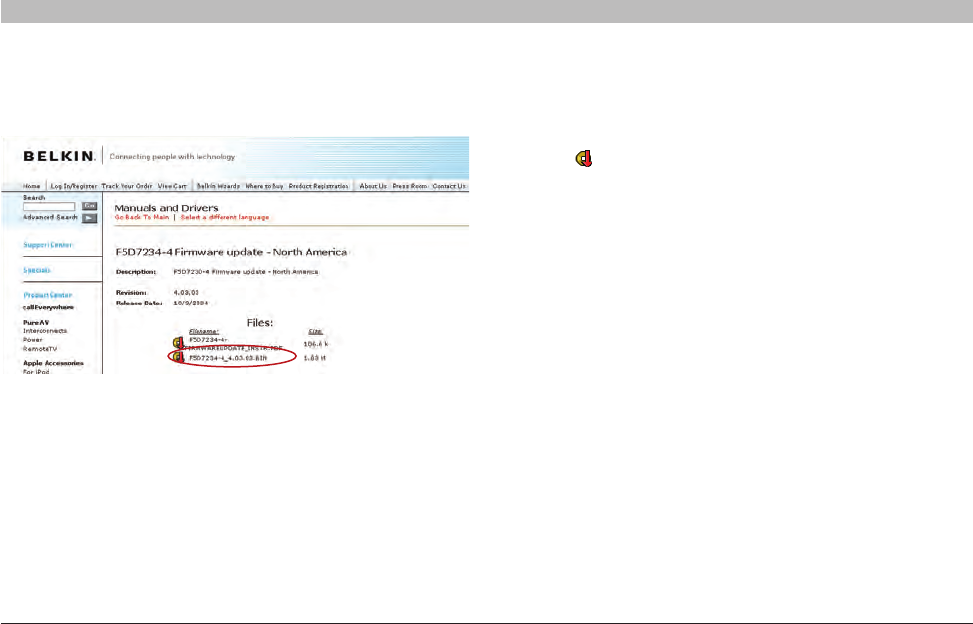Click inside the Search text box
Image resolution: width=973 pixels, height=624 pixels.
click(x=49, y=207)
